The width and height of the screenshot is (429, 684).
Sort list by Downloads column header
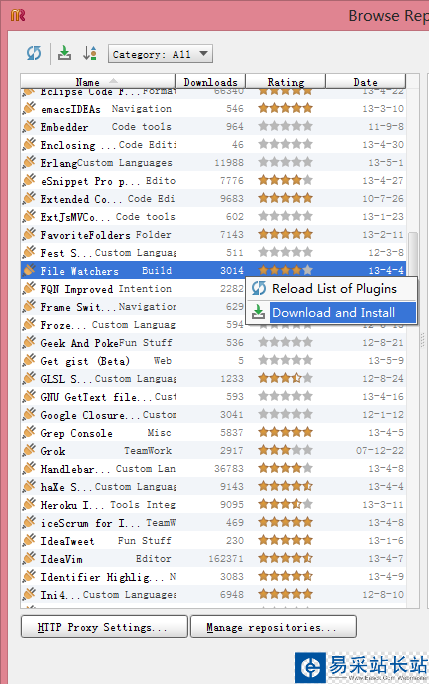[x=210, y=82]
